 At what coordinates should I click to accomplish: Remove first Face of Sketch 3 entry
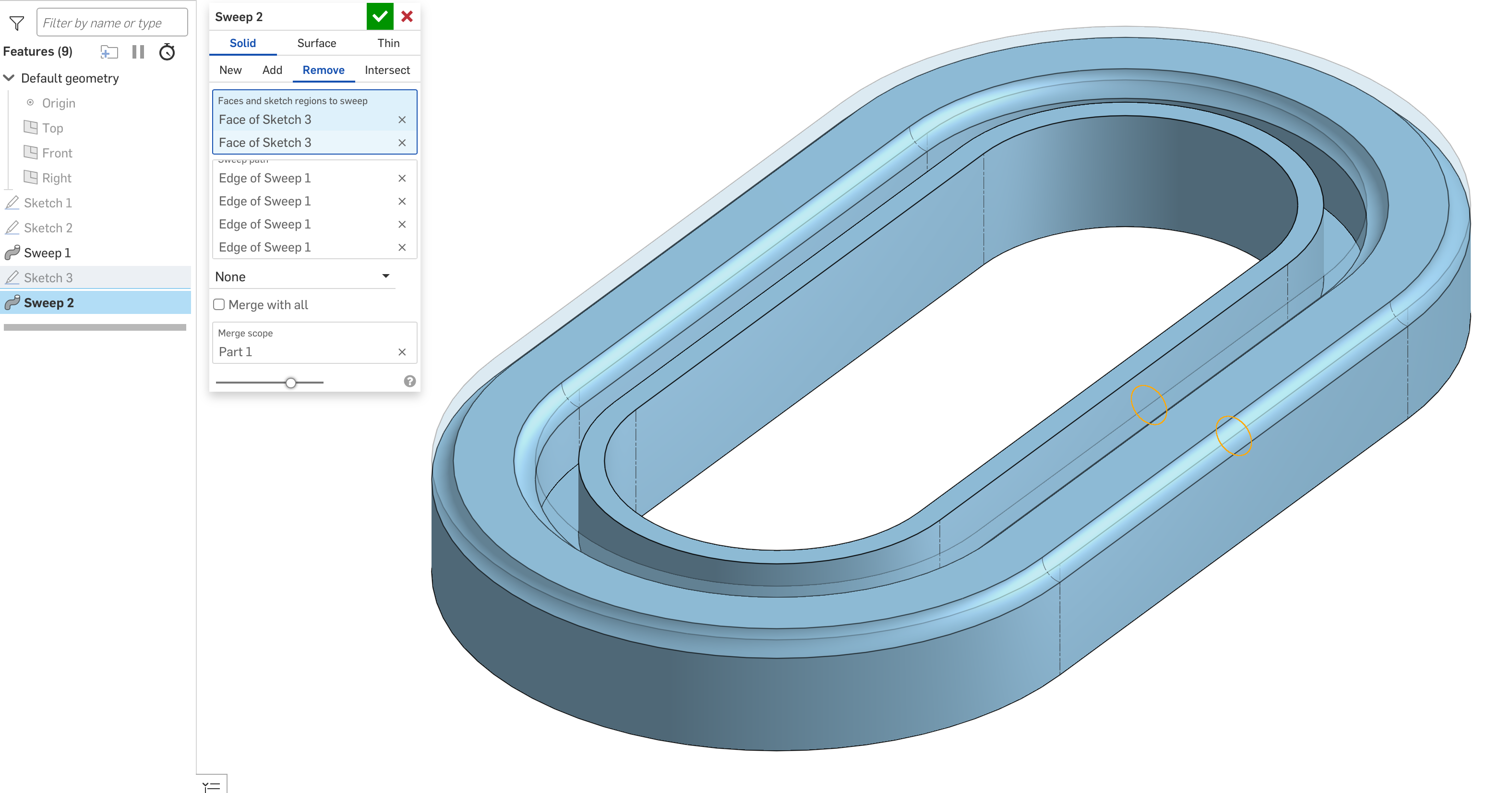pyautogui.click(x=402, y=120)
